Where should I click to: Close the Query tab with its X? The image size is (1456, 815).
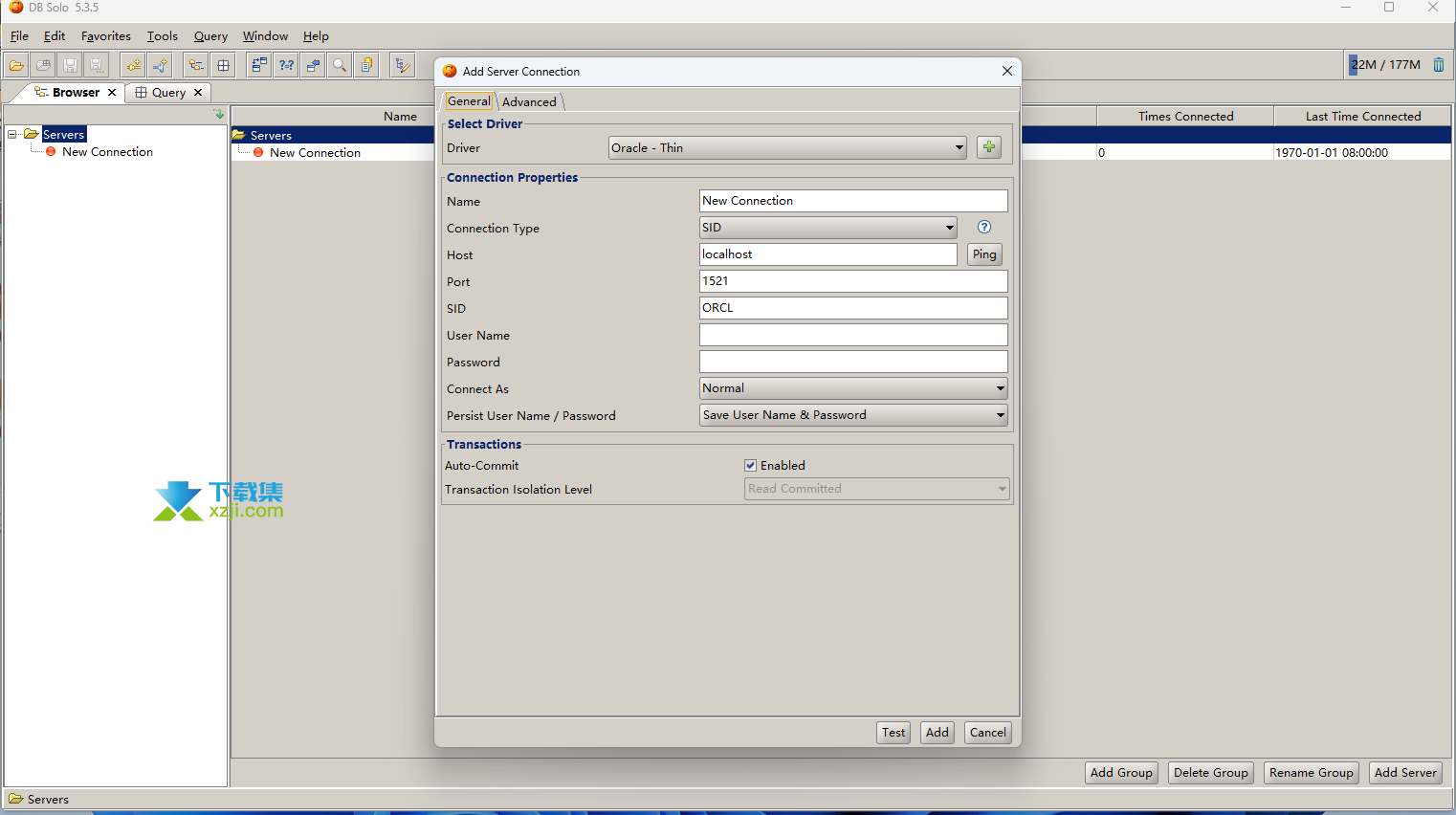tap(198, 93)
